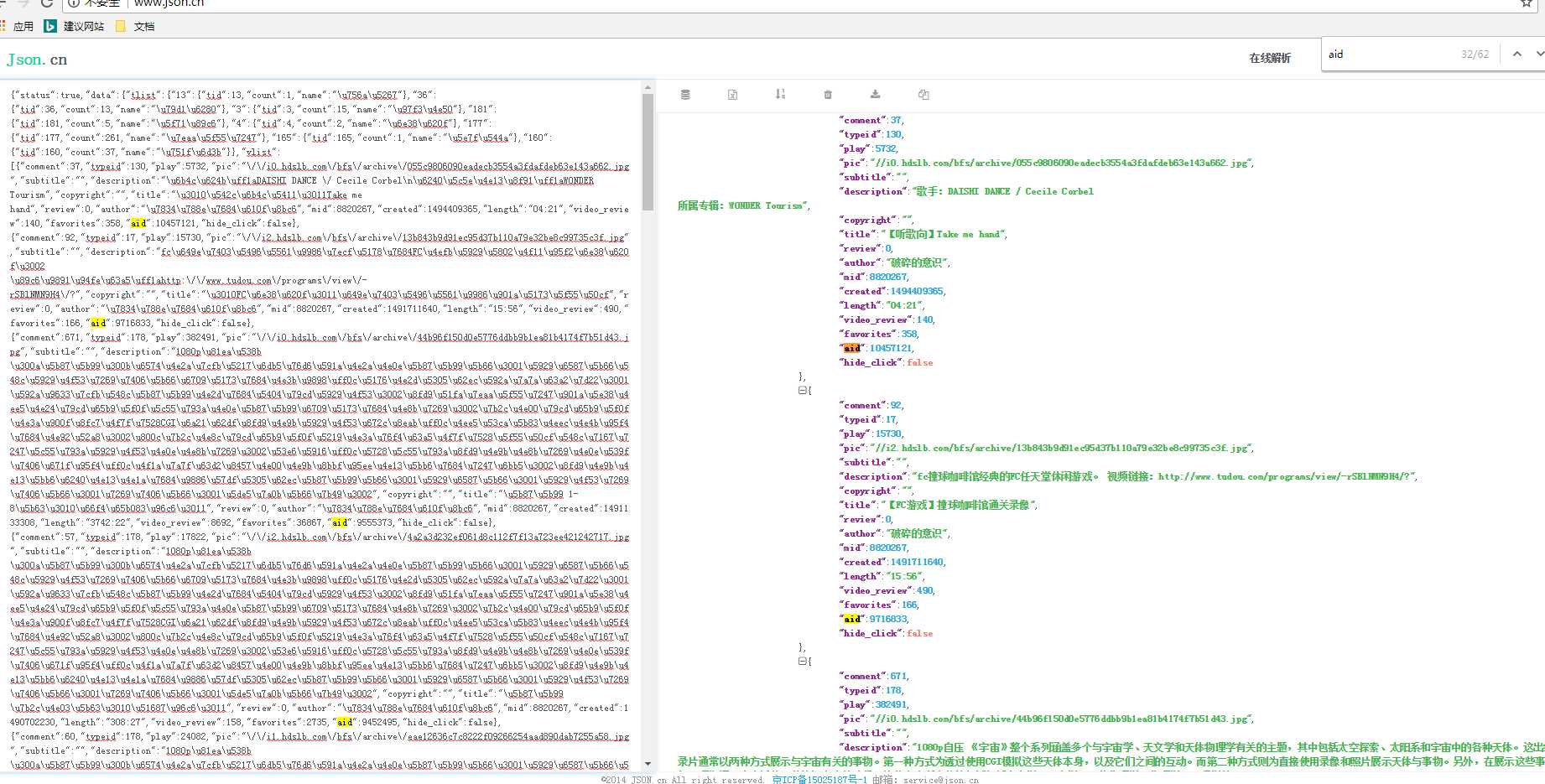Click the video_review value 490
This screenshot has height=784, width=1545.
coord(924,590)
